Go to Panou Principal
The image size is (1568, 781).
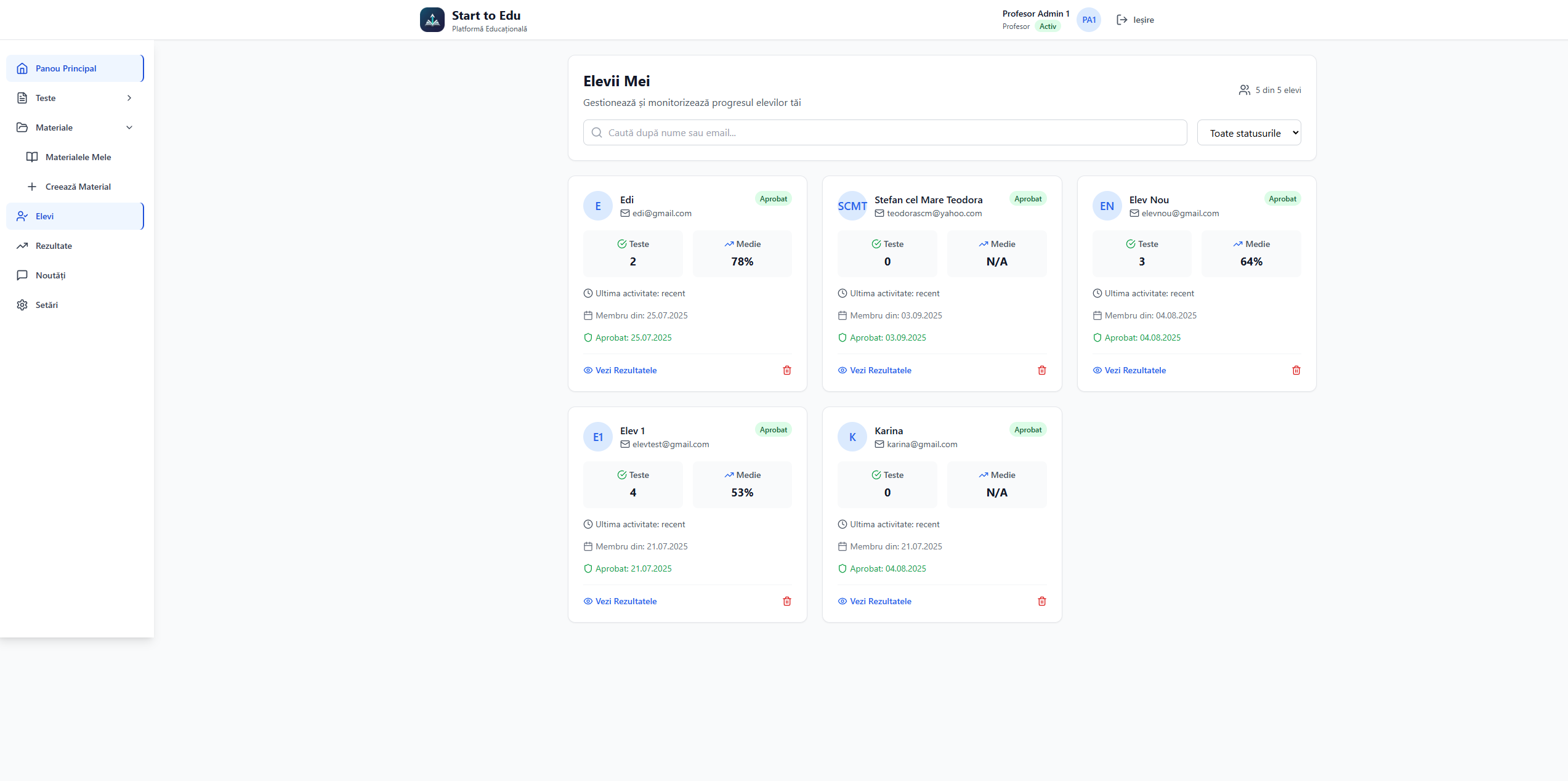pyautogui.click(x=66, y=68)
